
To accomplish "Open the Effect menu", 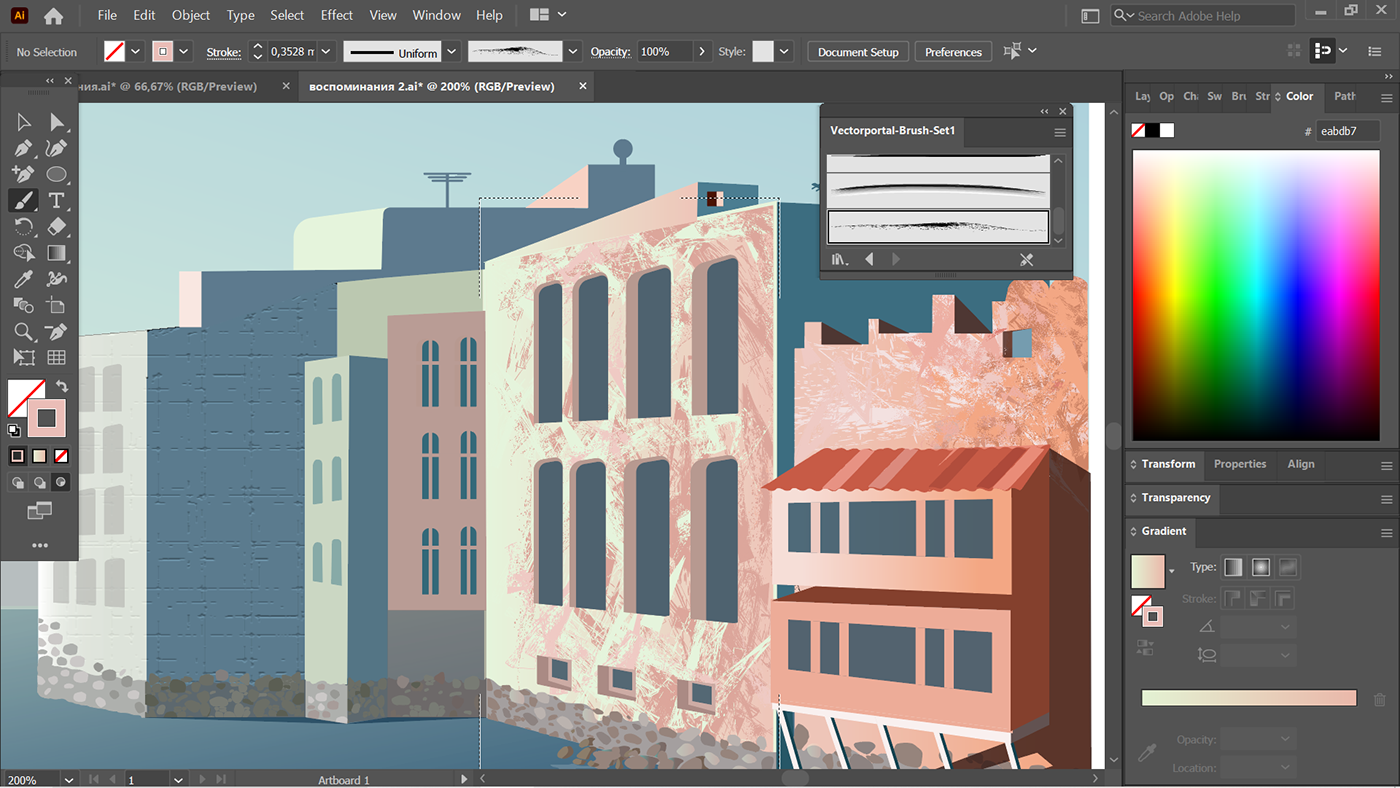I will [x=336, y=15].
